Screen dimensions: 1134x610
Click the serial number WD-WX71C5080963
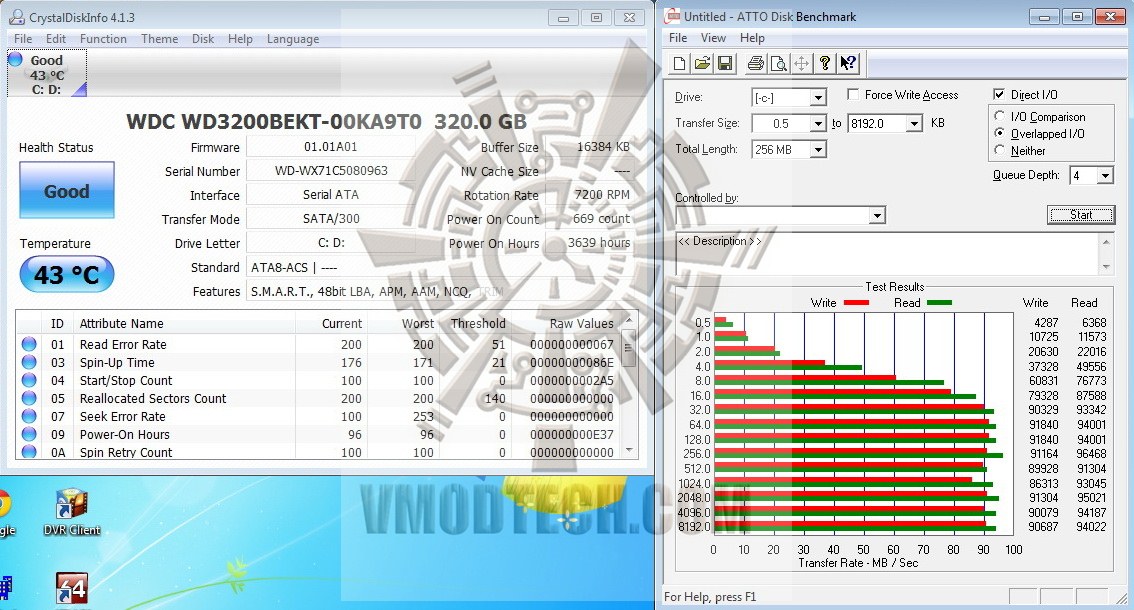pyautogui.click(x=331, y=171)
